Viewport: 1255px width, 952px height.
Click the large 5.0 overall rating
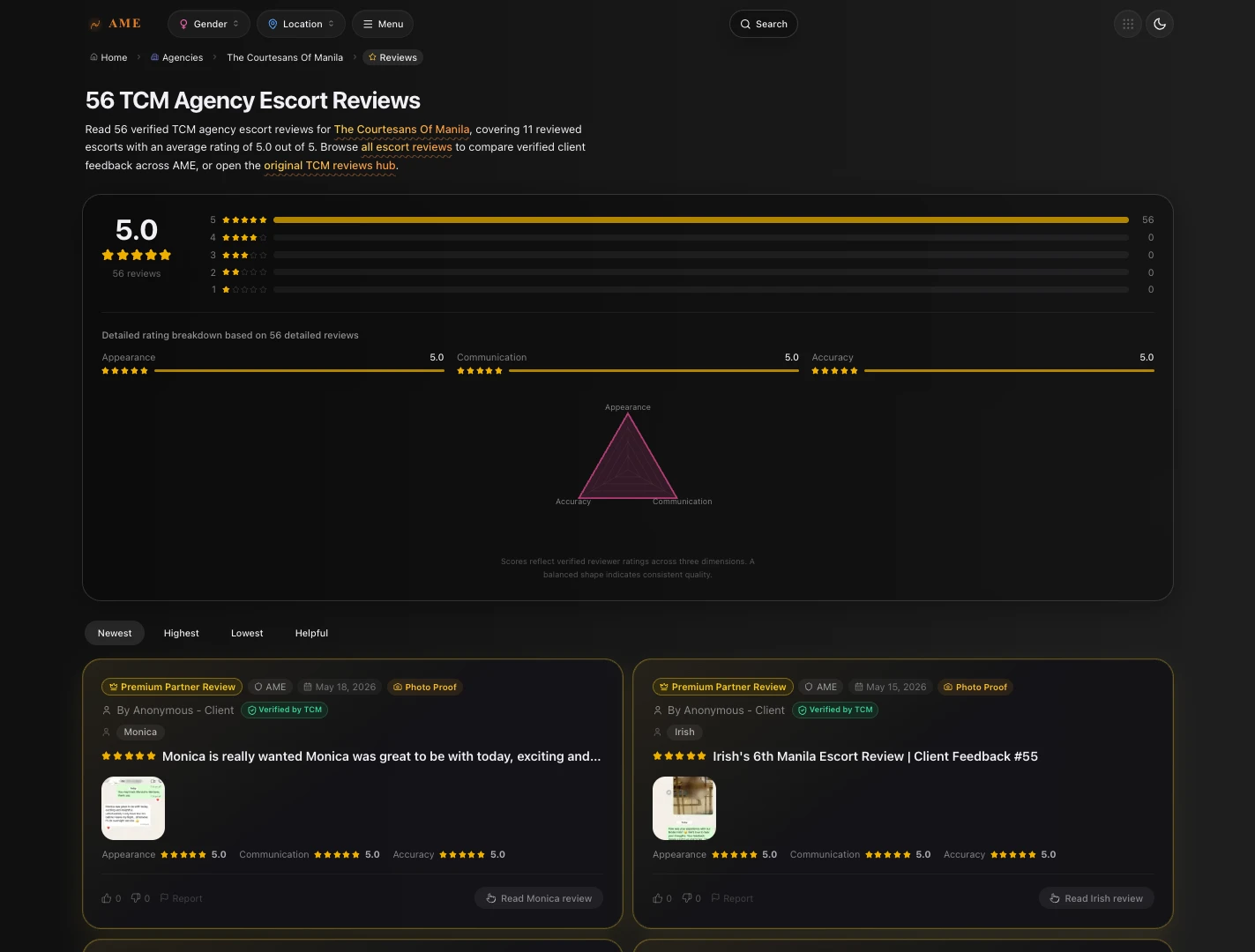[x=137, y=230]
